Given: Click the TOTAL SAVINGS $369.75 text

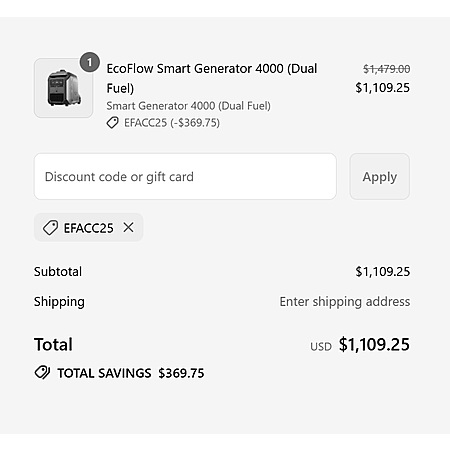Looking at the screenshot, I should [131, 373].
